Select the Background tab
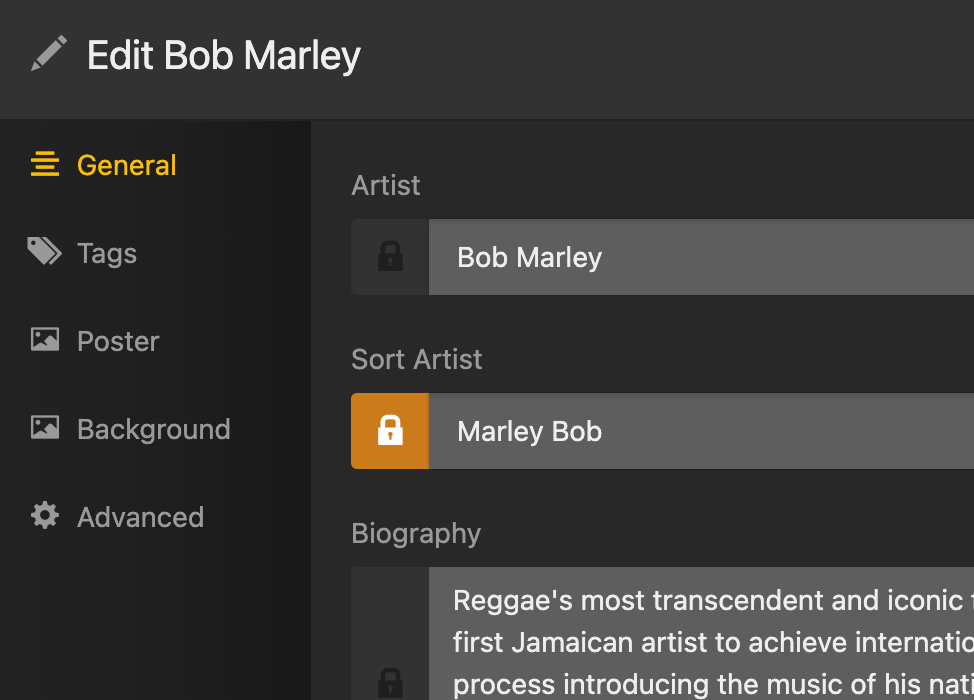This screenshot has height=700, width=974. pyautogui.click(x=154, y=429)
